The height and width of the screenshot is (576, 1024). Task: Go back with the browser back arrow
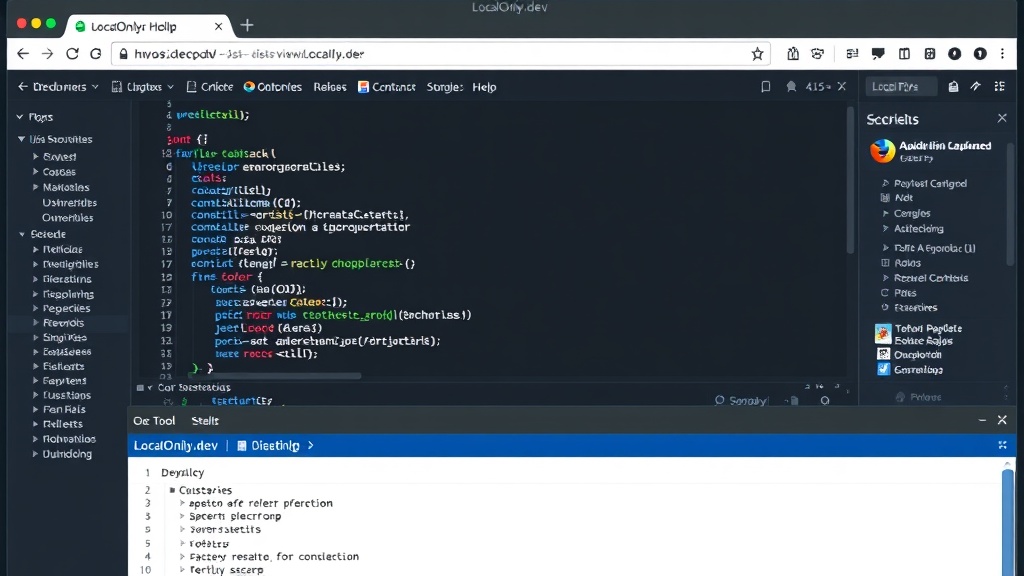23,54
